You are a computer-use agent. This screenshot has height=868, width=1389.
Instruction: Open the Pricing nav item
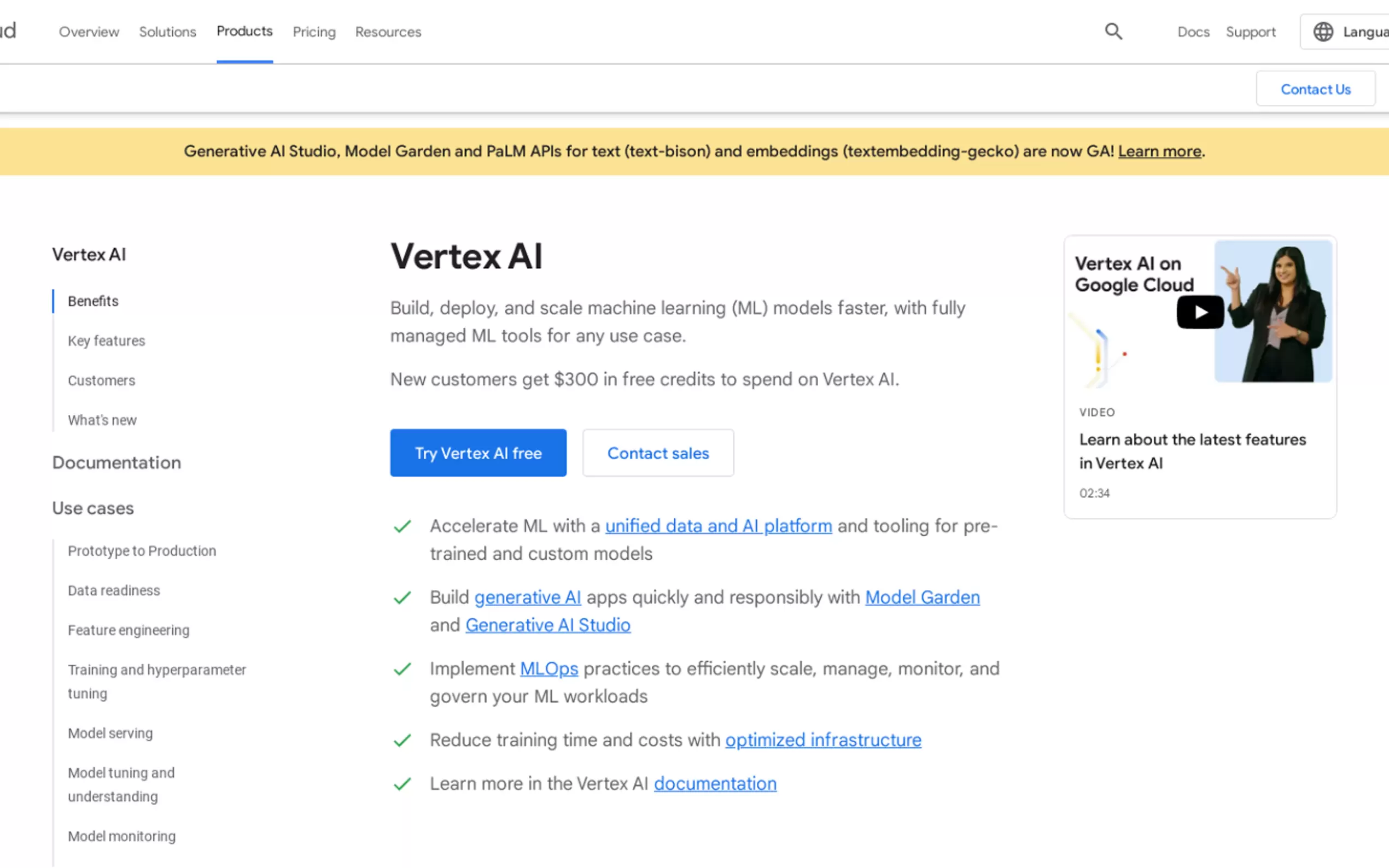click(x=314, y=32)
